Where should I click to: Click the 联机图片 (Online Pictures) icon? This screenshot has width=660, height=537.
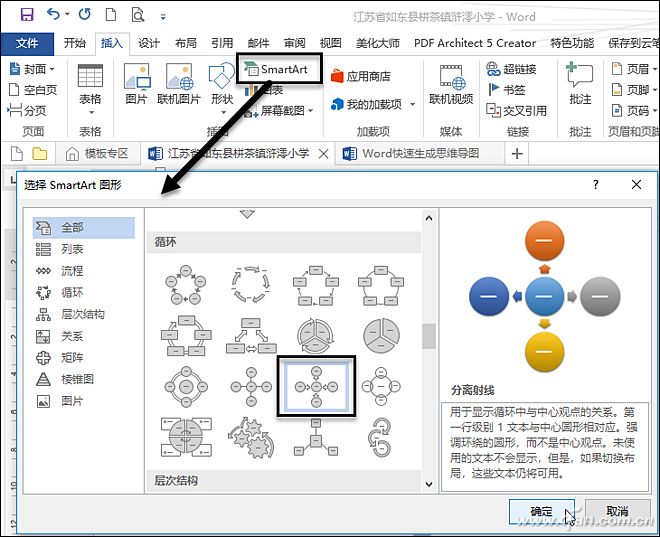click(x=179, y=84)
